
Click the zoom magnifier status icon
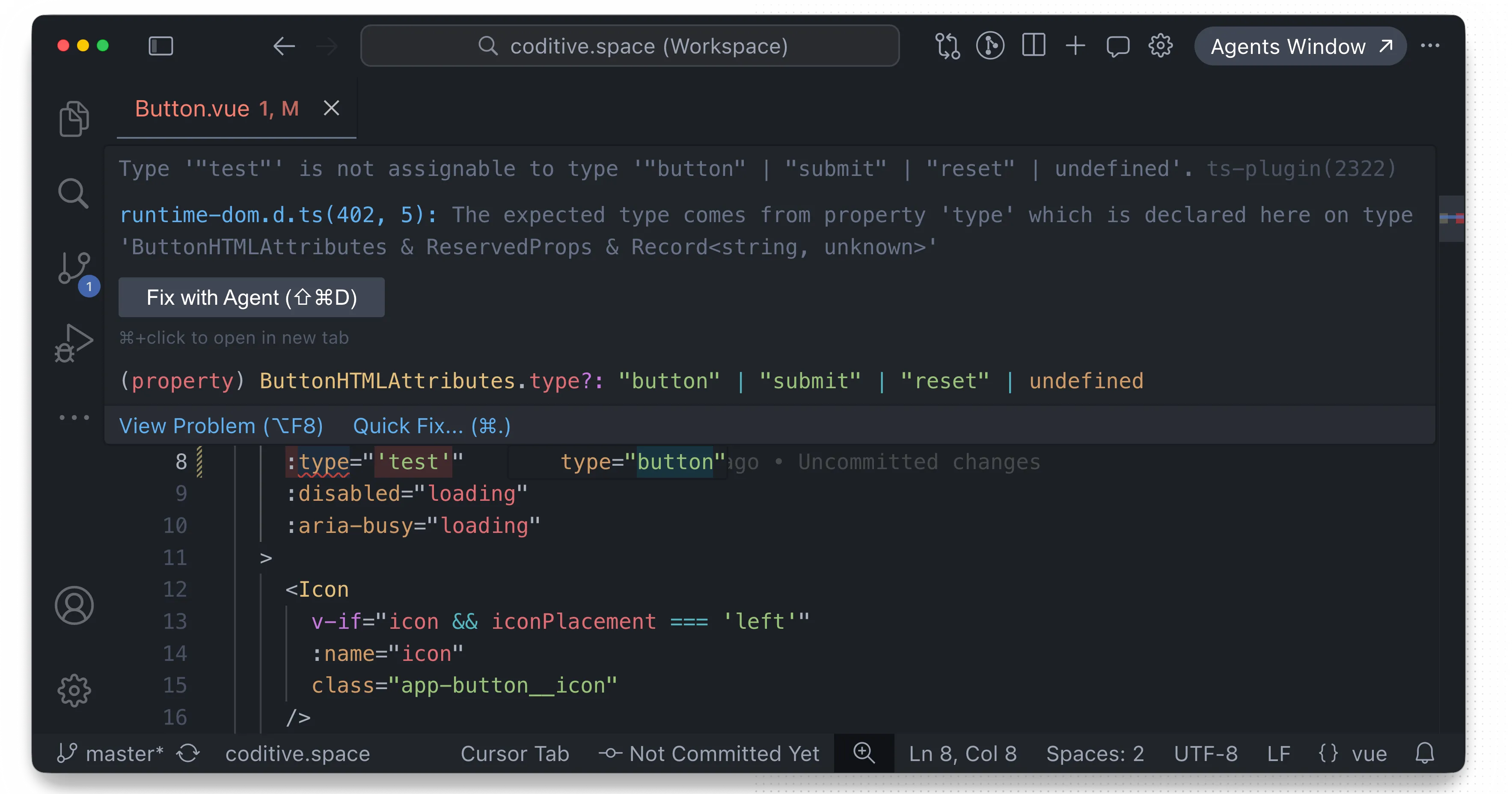point(864,753)
